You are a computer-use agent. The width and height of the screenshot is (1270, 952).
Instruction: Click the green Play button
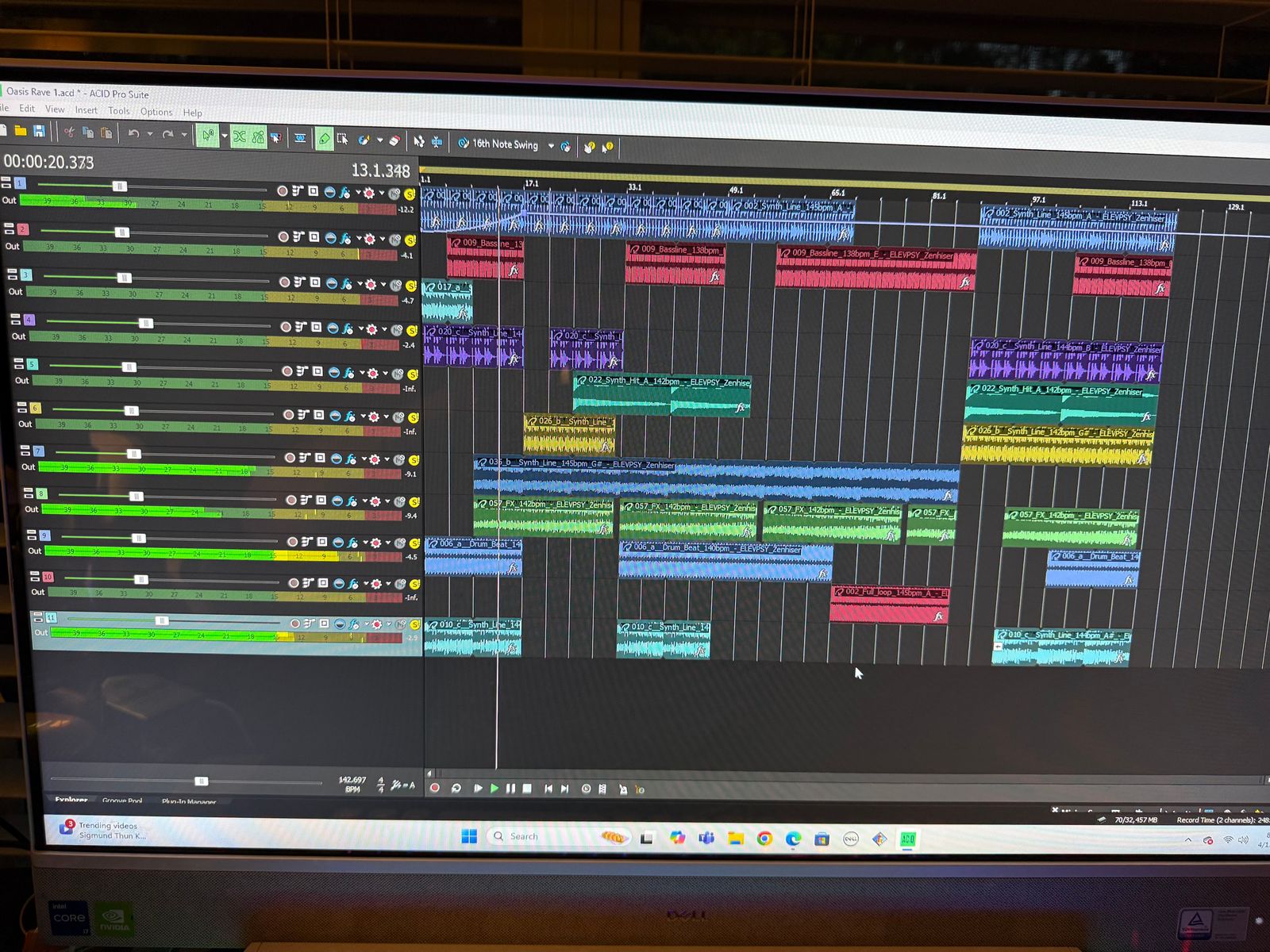[495, 788]
